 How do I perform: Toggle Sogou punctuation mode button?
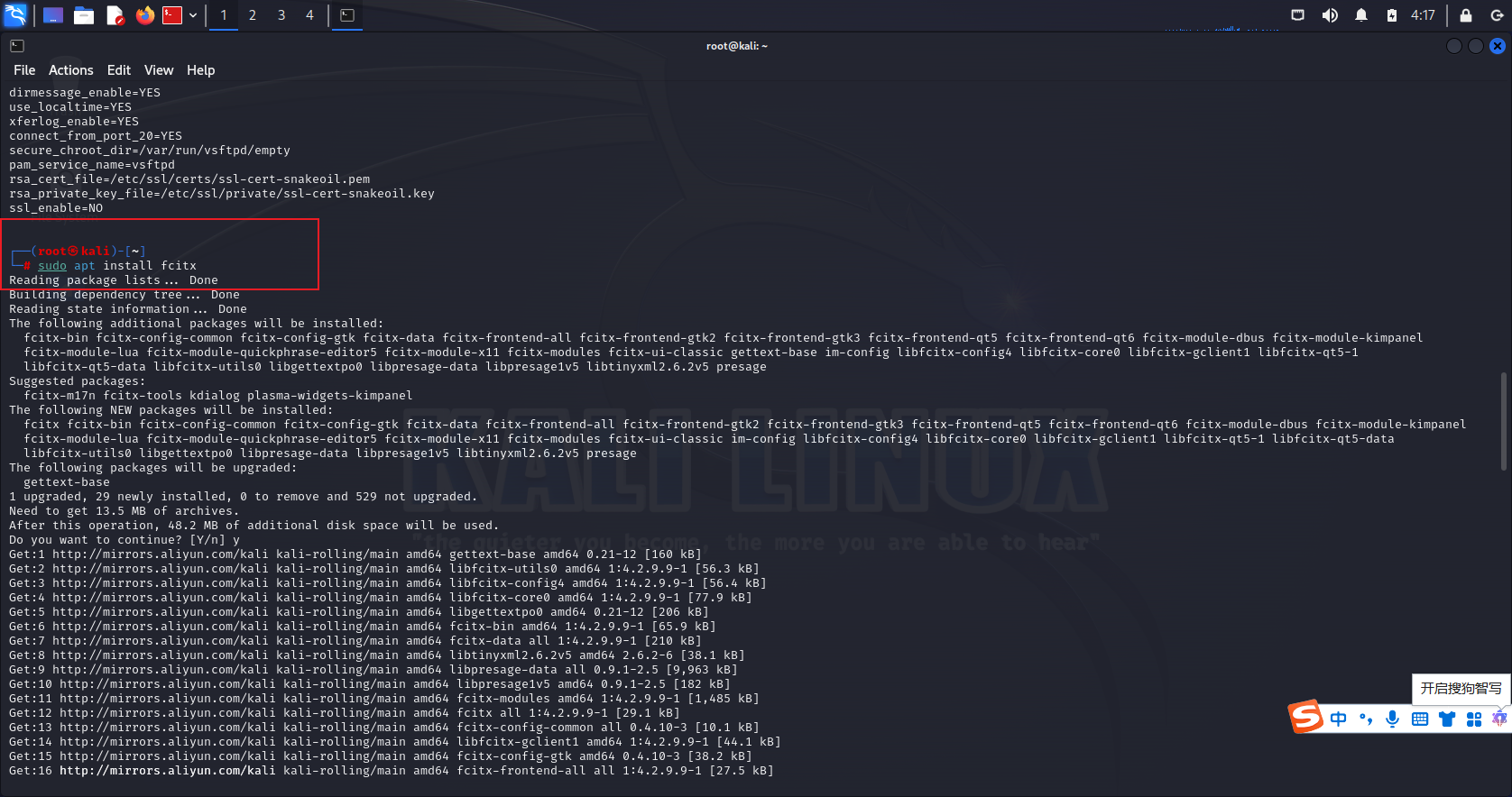point(1366,719)
